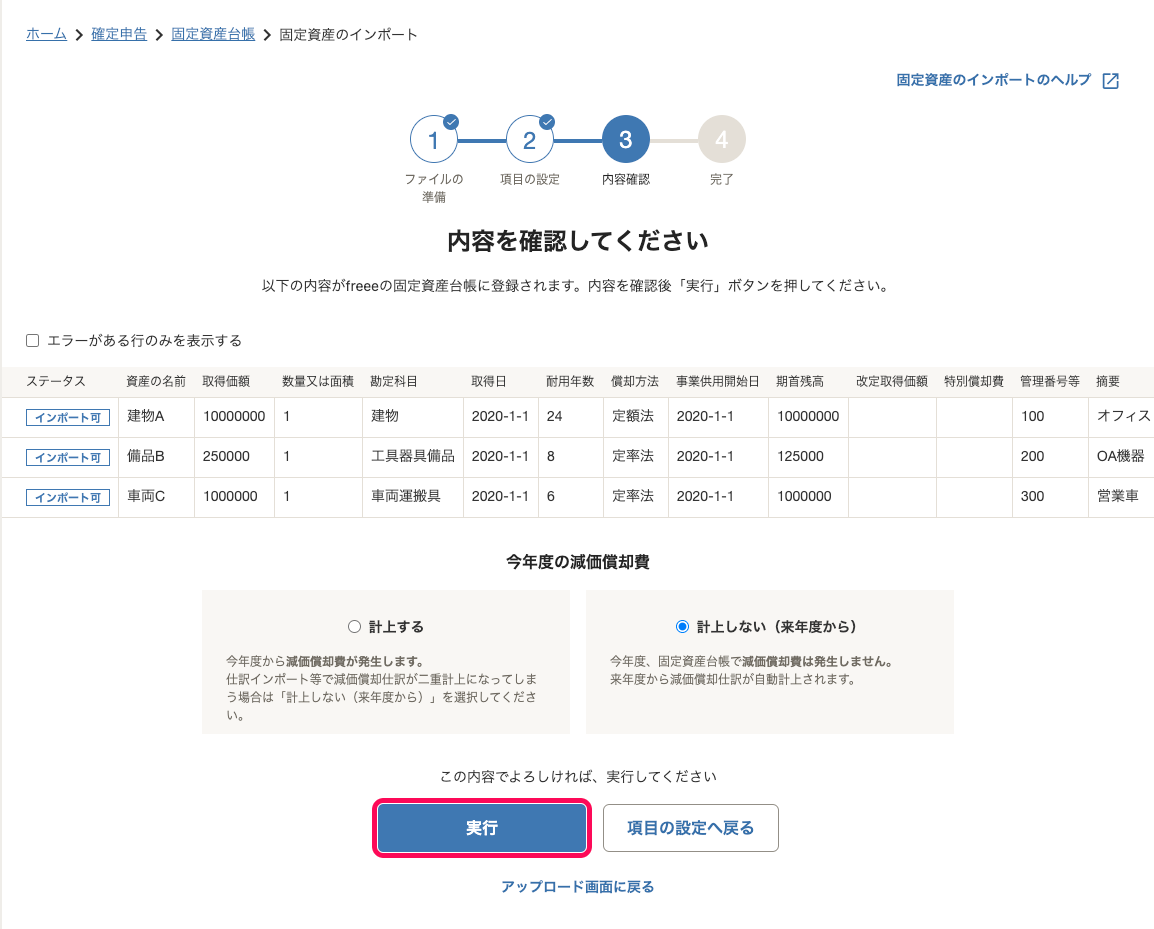Go to ホーム breadcrumb link
The height and width of the screenshot is (929, 1154).
point(46,34)
